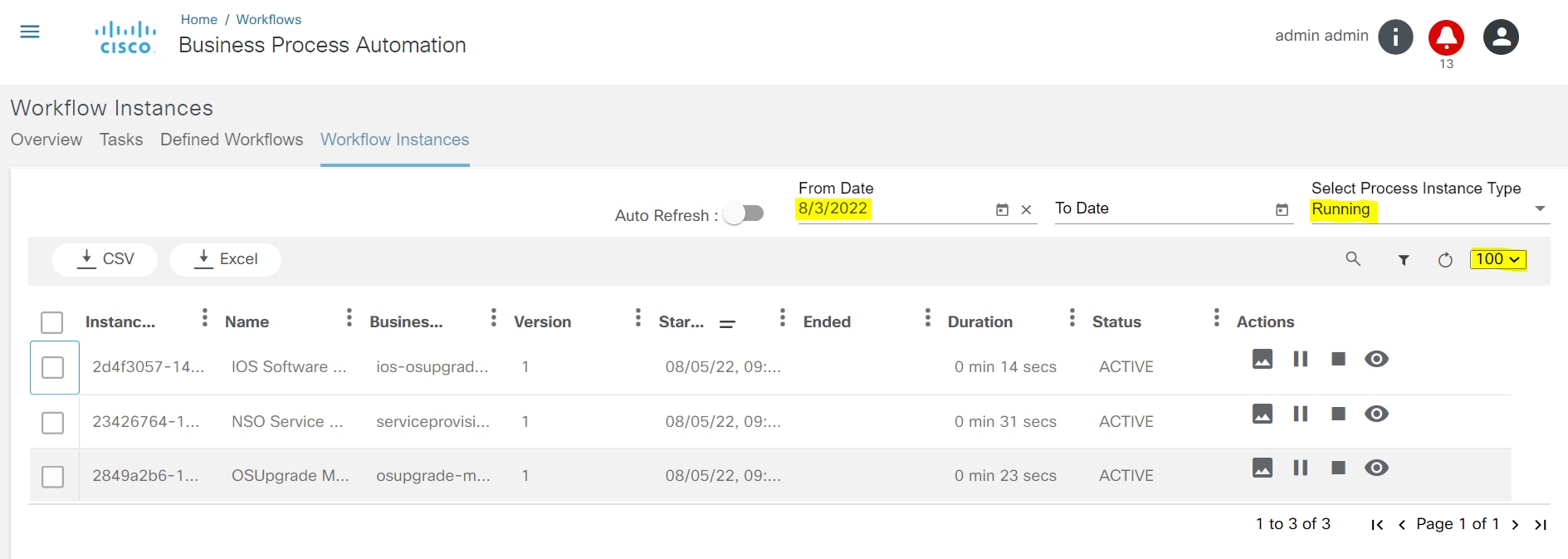Select the NSO Service row checkbox
The width and height of the screenshot is (1568, 559).
tap(52, 423)
